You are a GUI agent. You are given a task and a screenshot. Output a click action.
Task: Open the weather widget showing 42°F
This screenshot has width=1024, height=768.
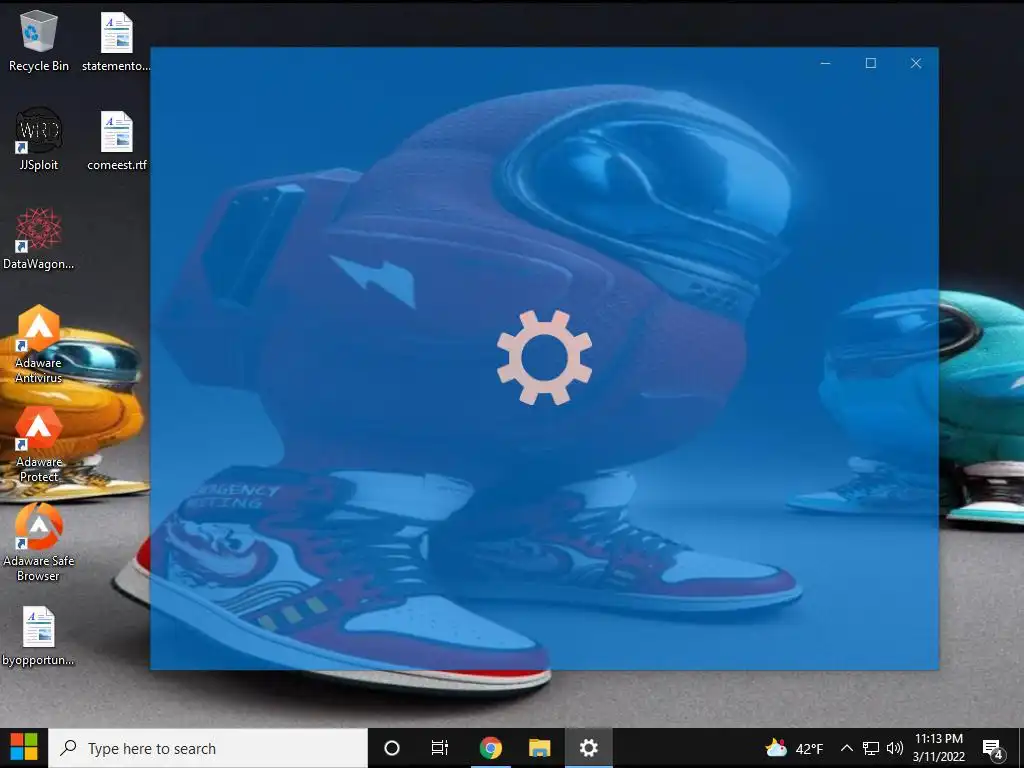coord(794,748)
